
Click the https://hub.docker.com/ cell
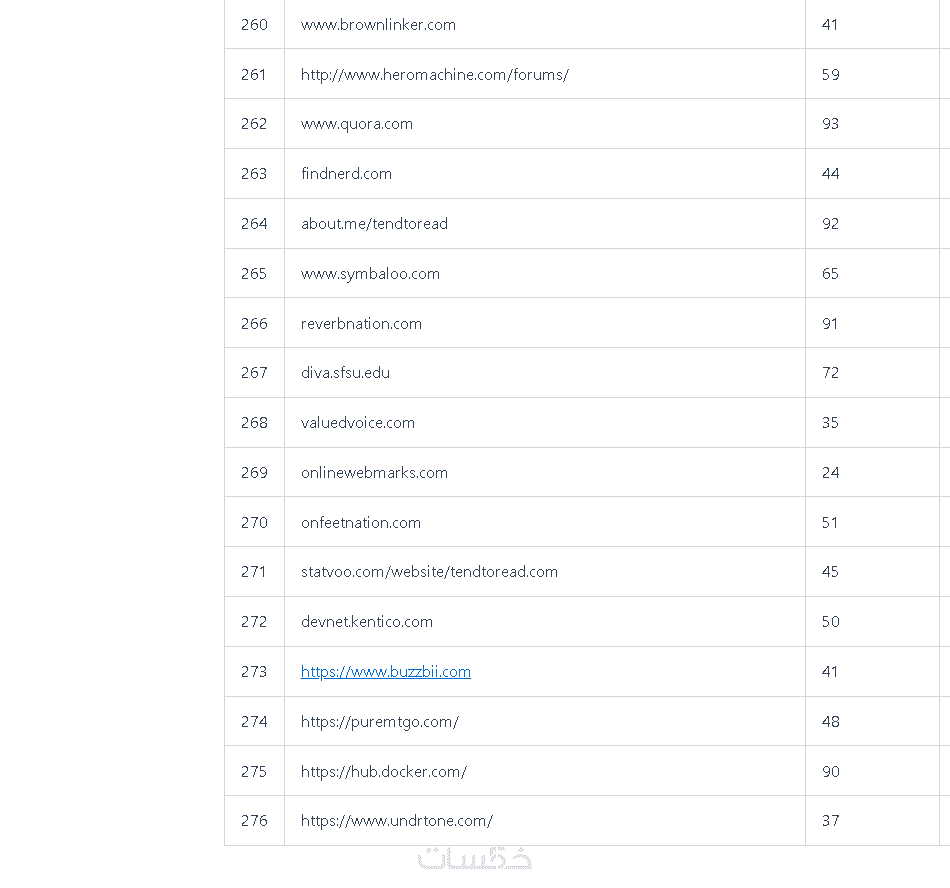[x=384, y=772]
